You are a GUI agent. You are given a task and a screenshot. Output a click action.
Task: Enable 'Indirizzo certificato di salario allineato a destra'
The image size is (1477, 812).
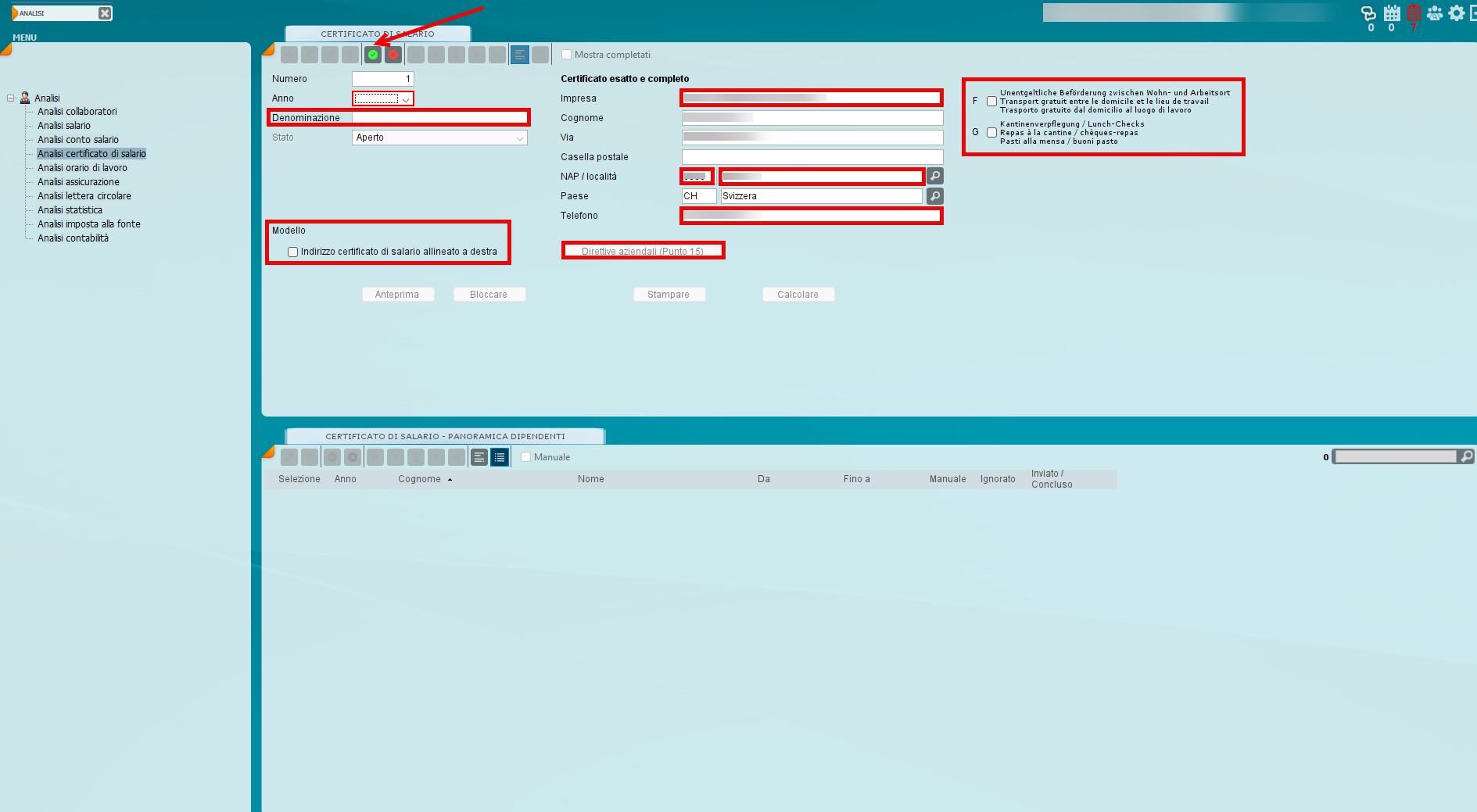(293, 252)
